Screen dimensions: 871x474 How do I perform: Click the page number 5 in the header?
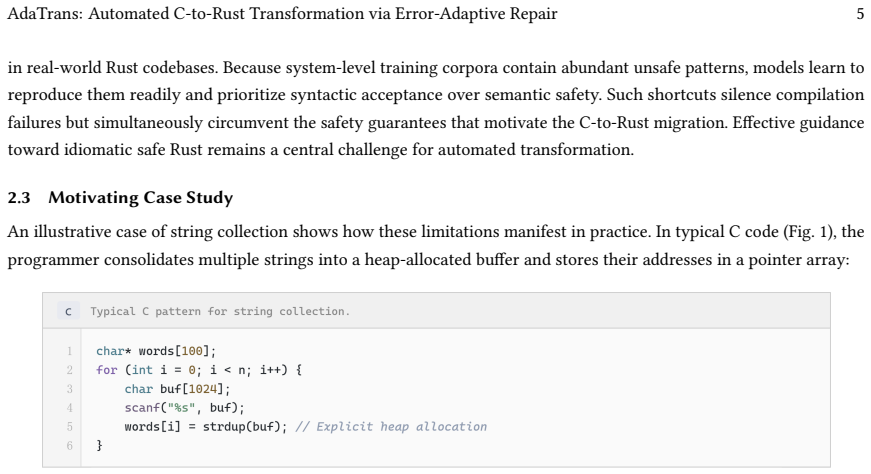pos(860,14)
